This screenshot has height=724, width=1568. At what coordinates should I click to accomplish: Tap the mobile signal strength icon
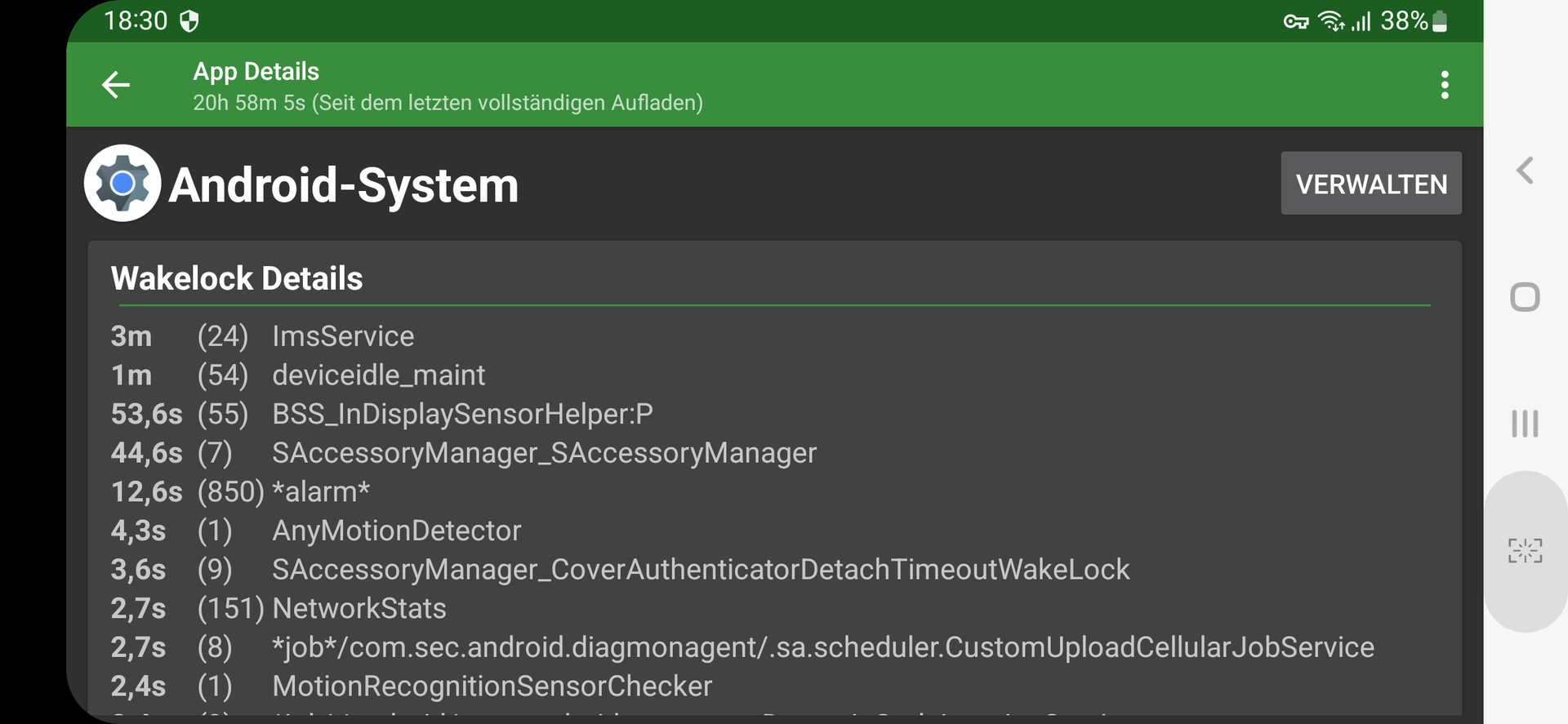1361,21
